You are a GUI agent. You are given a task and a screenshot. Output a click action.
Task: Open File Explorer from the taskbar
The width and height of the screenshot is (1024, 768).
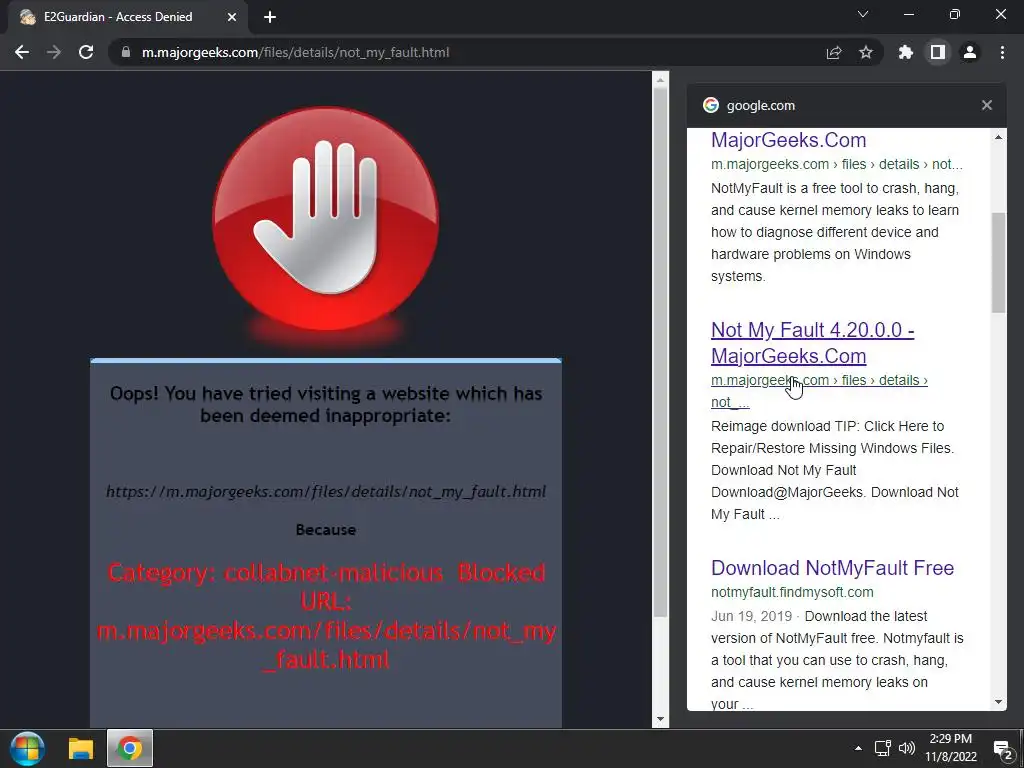81,748
